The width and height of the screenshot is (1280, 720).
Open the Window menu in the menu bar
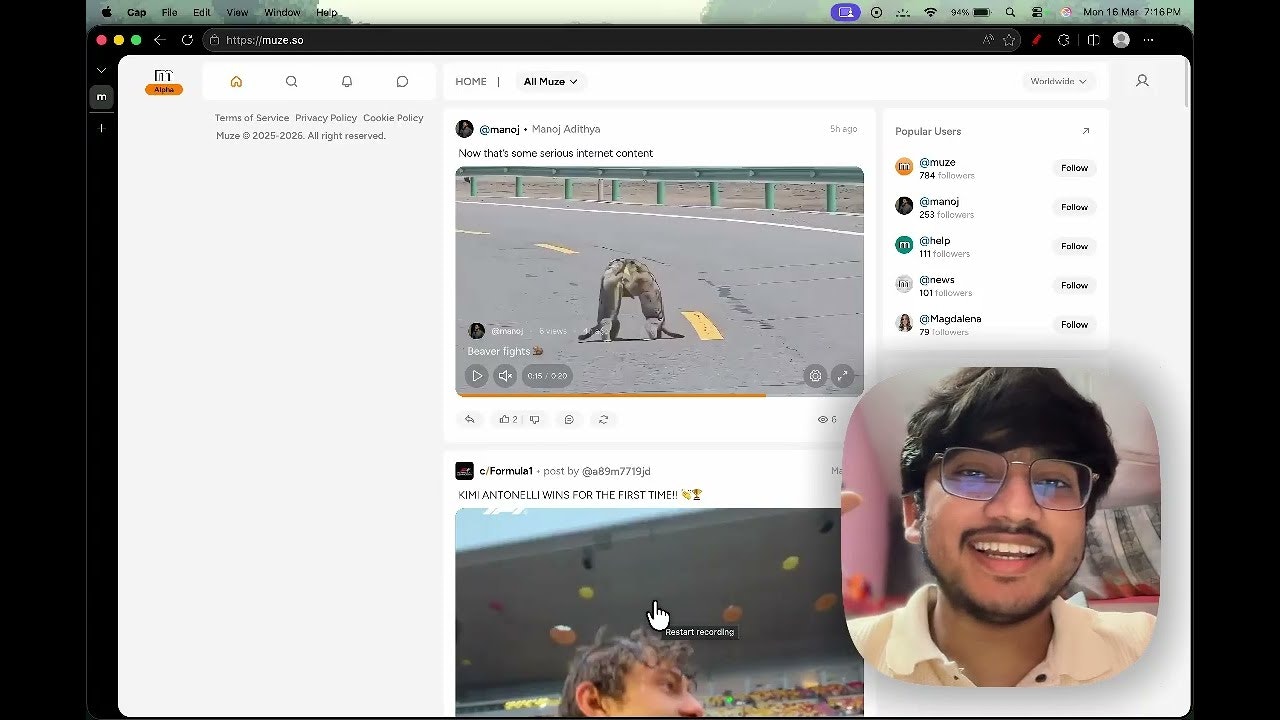[282, 12]
